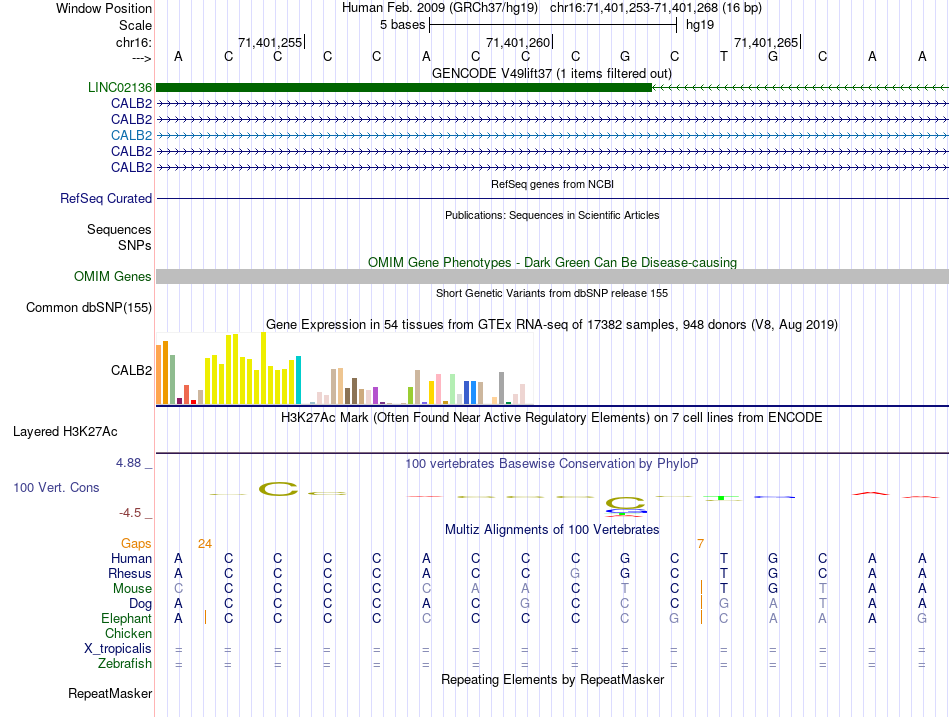This screenshot has width=950, height=717.
Task: Select the Human alignment row label
Action: click(131, 558)
